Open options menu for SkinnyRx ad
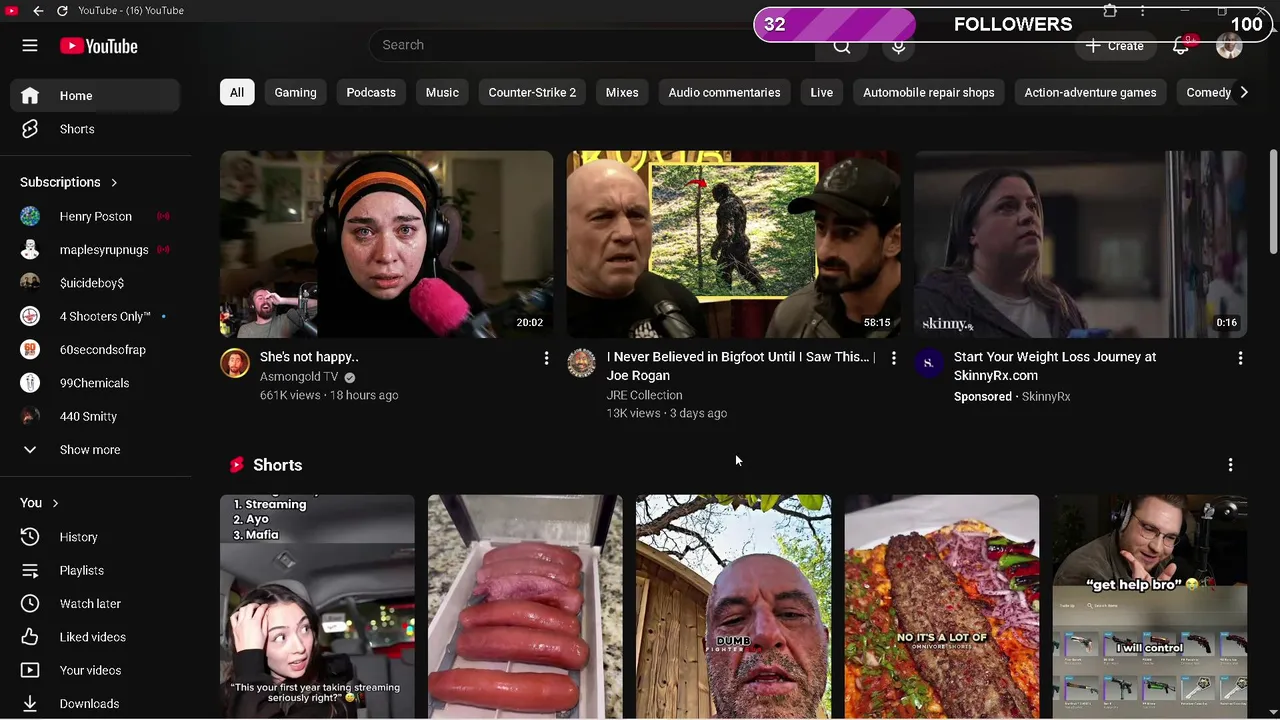This screenshot has width=1280, height=720. [1240, 358]
